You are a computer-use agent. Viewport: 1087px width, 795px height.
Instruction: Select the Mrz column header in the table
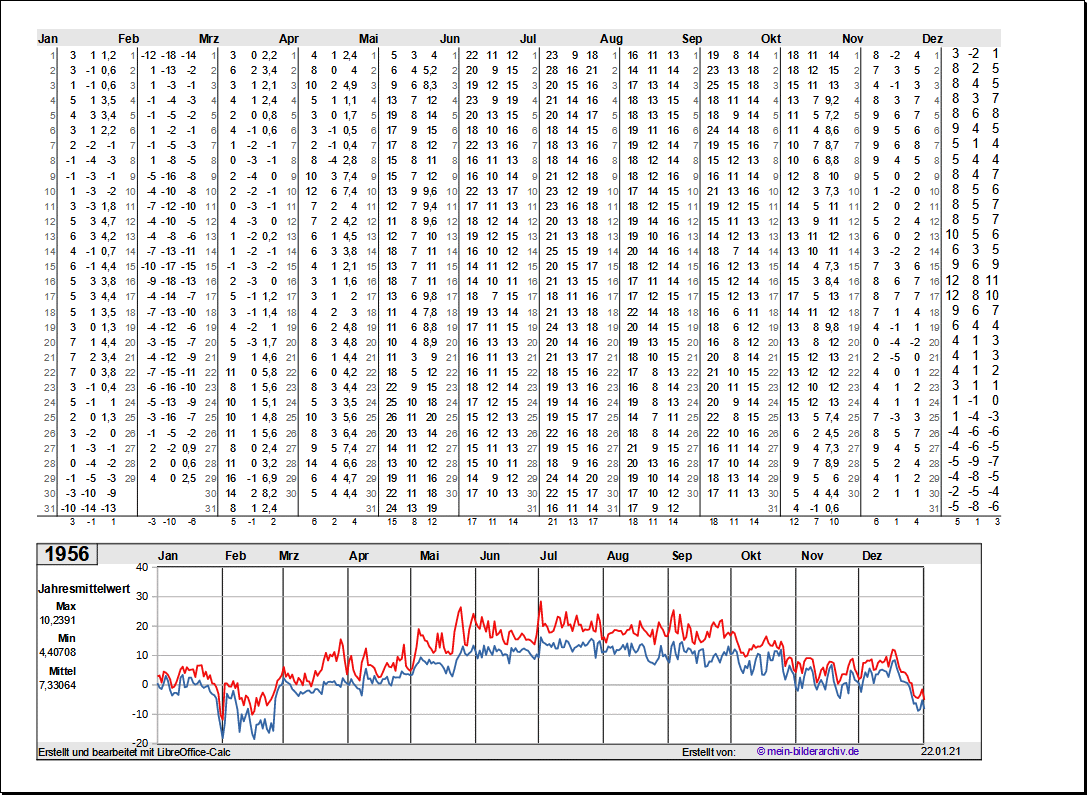209,39
